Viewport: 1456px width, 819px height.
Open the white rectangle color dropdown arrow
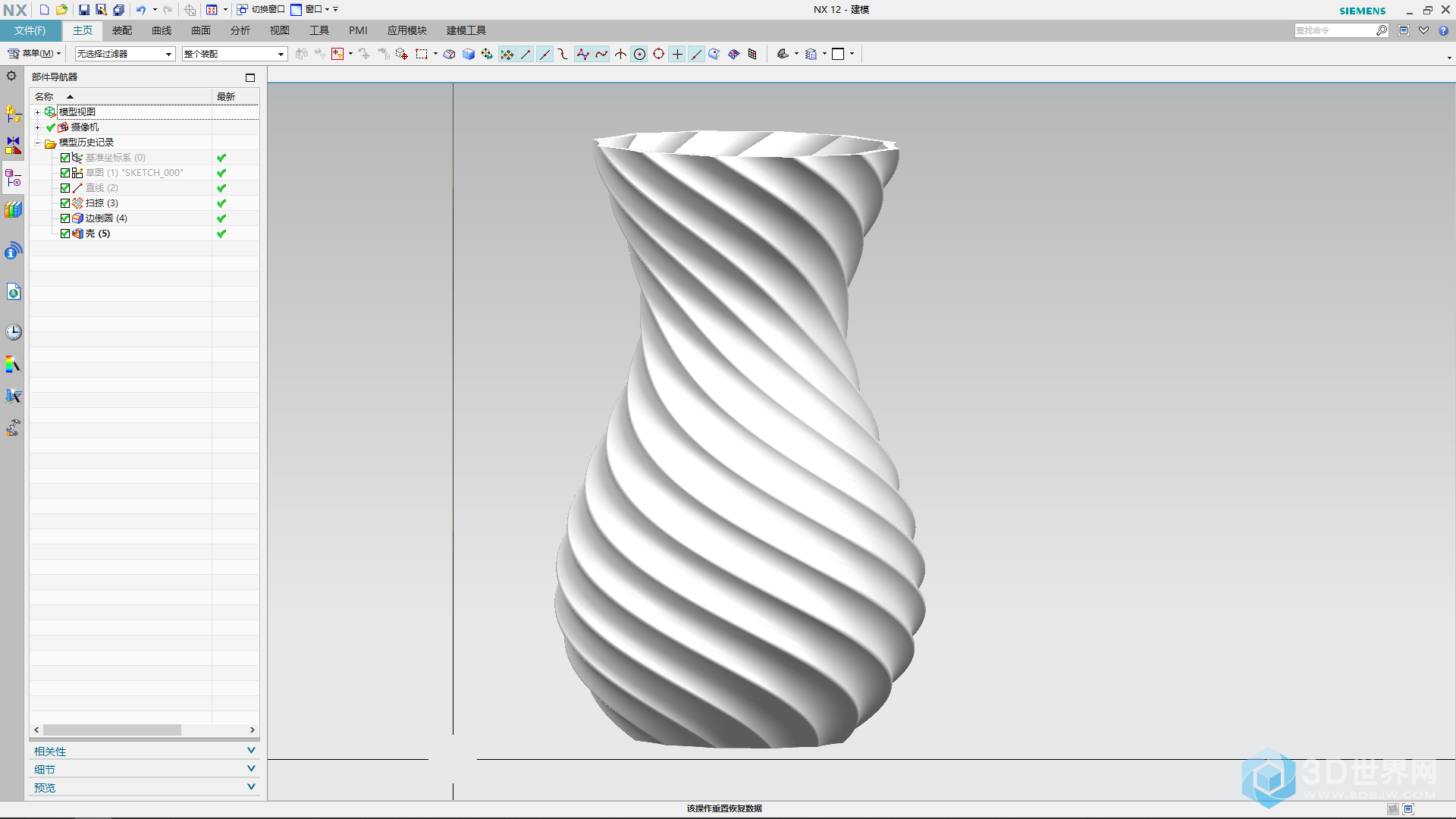click(852, 54)
